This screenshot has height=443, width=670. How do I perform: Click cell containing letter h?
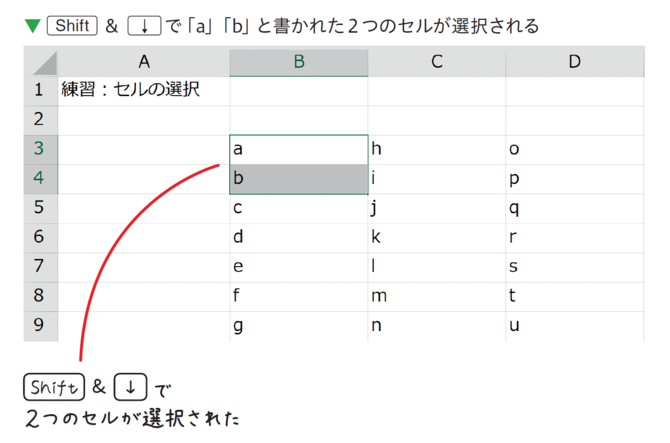437,150
